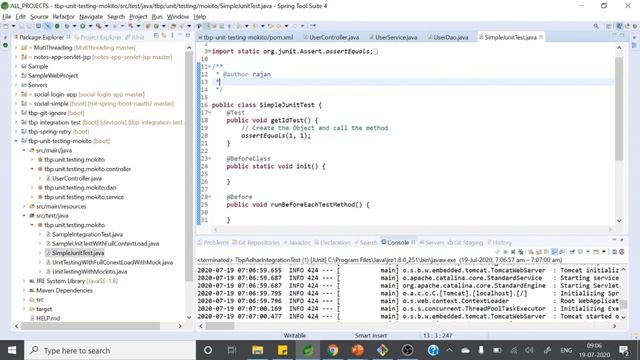Maximize the Package Explorer view
The height and width of the screenshot is (360, 640).
[x=188, y=36]
